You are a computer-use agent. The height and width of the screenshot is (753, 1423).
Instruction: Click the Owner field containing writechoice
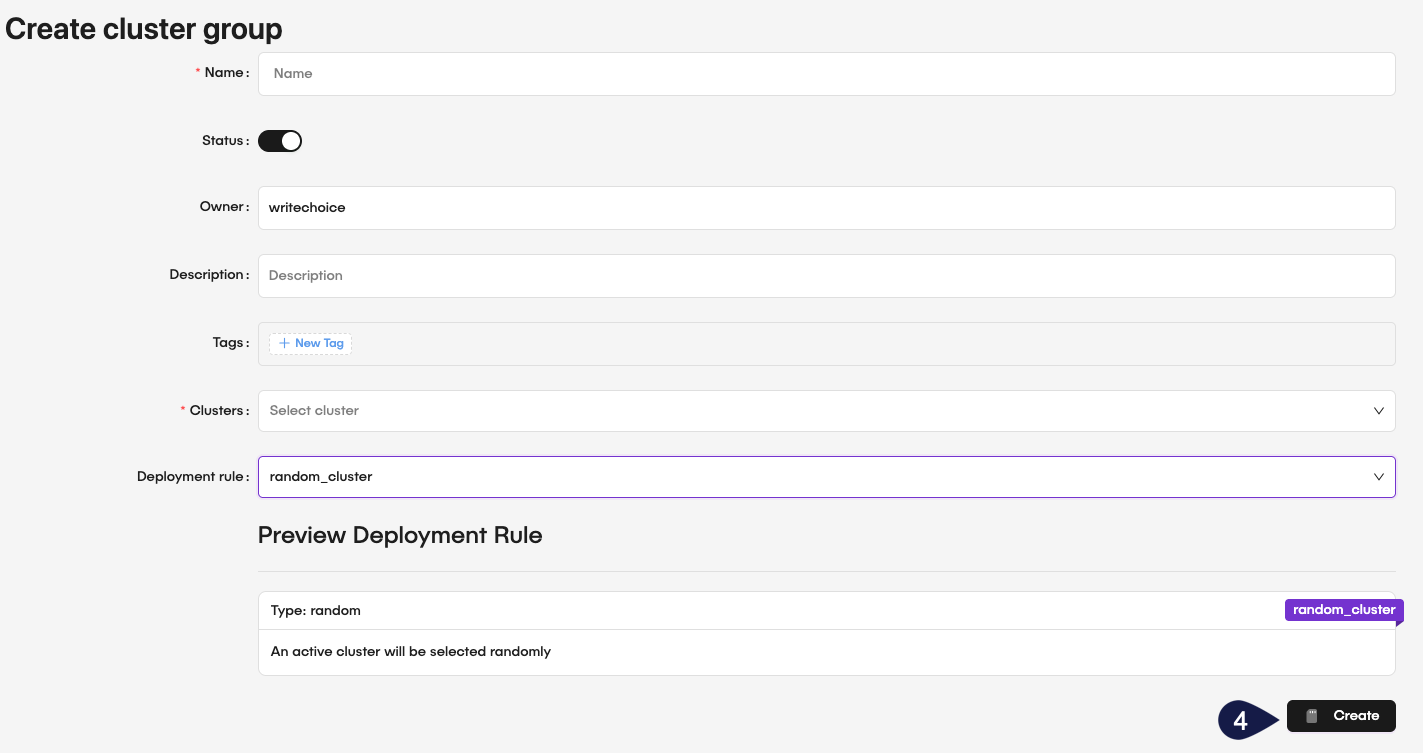[826, 208]
